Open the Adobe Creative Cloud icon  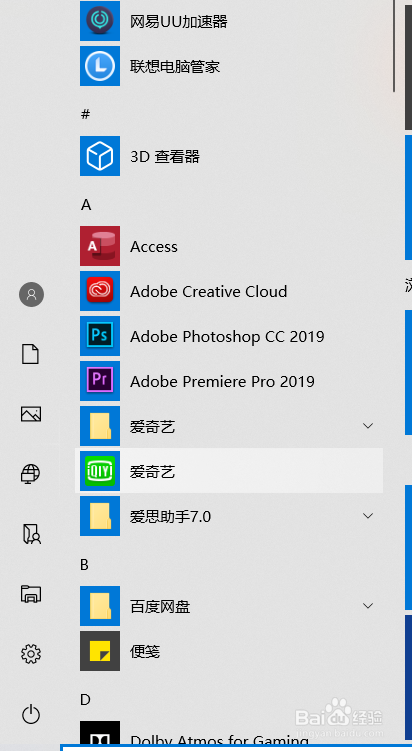(x=100, y=291)
